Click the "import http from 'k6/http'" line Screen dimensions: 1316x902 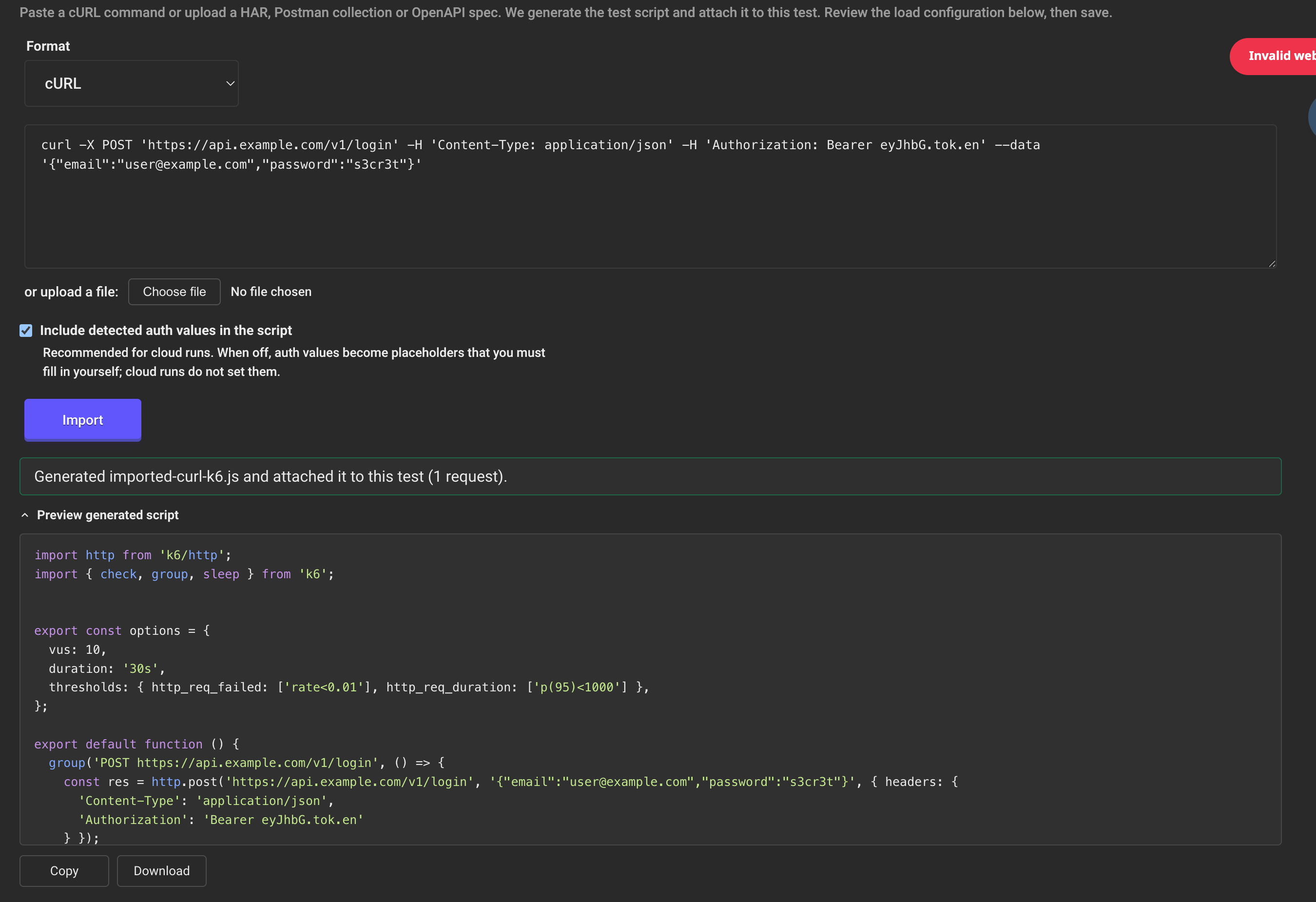pos(133,555)
